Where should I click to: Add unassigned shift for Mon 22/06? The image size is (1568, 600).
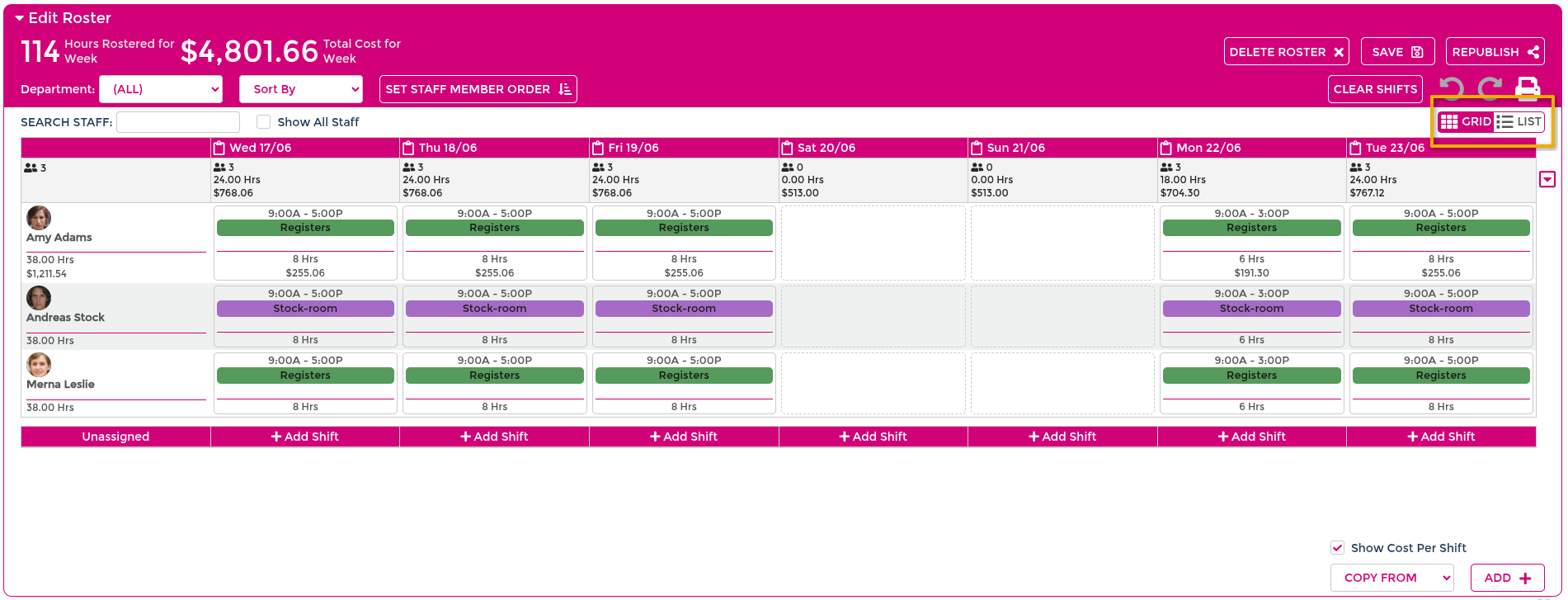[1251, 437]
